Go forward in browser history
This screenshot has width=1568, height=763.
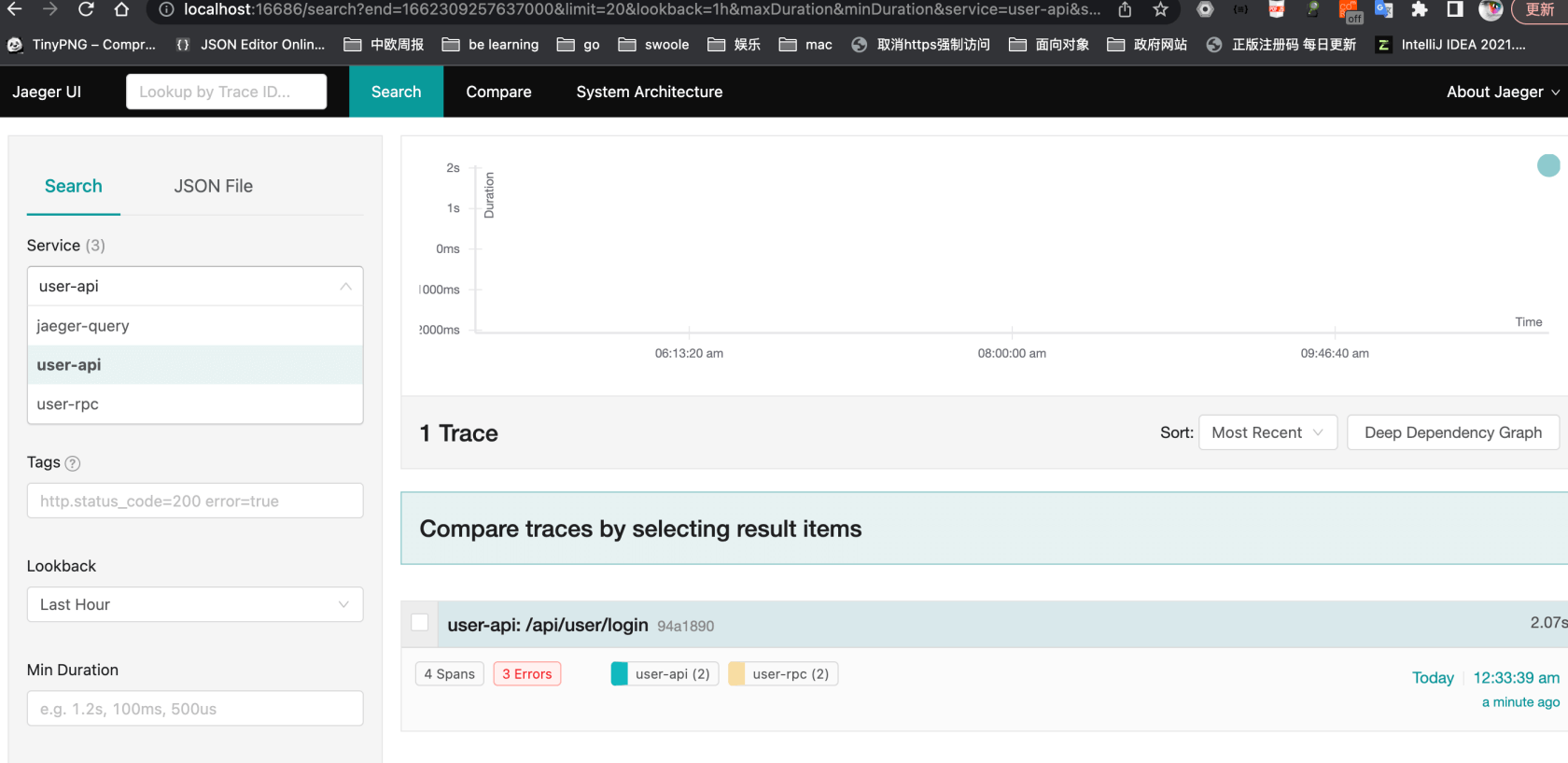(50, 9)
